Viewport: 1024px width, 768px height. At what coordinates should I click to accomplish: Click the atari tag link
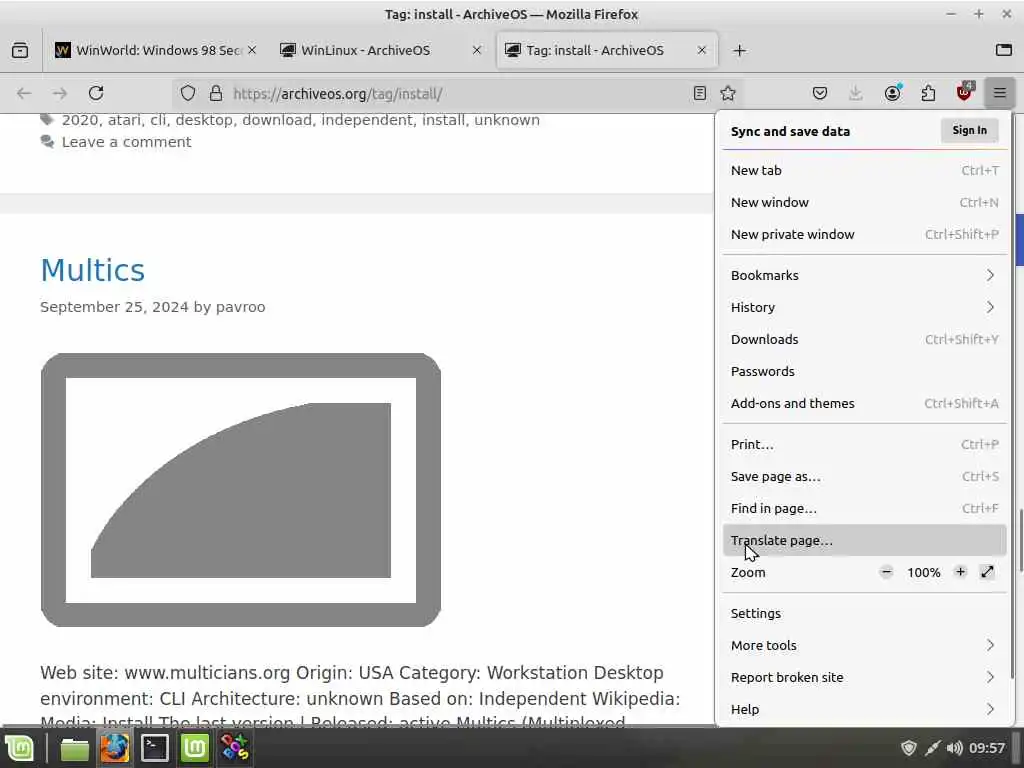124,120
